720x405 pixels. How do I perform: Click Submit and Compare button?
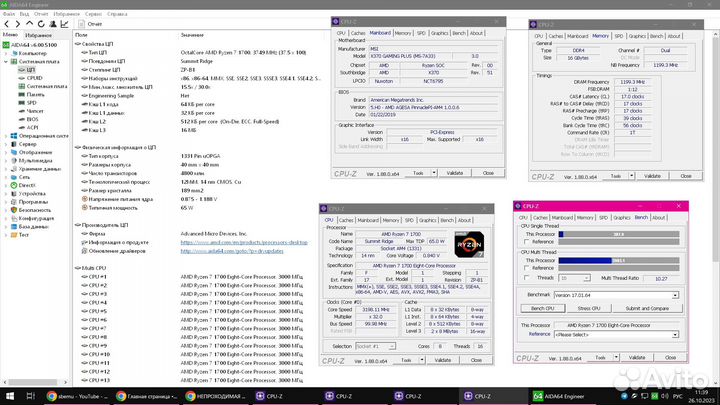click(647, 309)
